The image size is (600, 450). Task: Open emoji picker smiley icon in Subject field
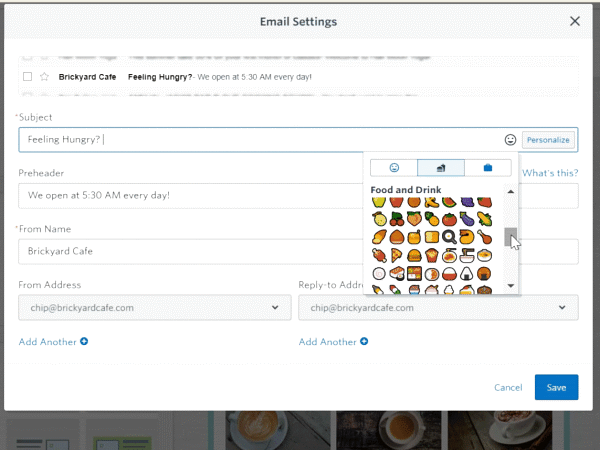[x=510, y=140]
